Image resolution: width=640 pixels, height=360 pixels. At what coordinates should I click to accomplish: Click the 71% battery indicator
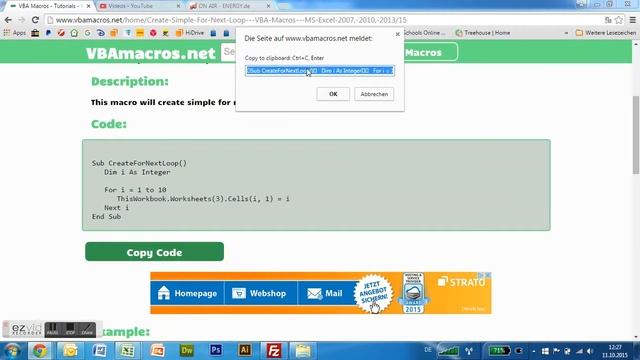coord(499,351)
